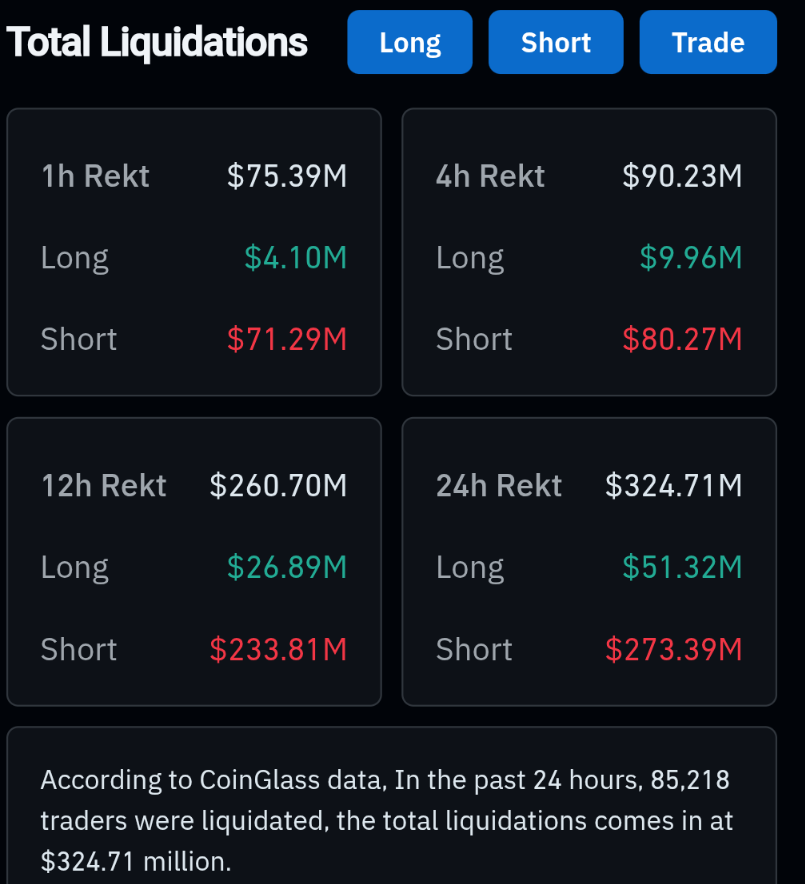Click the green $26.89M long value

click(x=287, y=568)
